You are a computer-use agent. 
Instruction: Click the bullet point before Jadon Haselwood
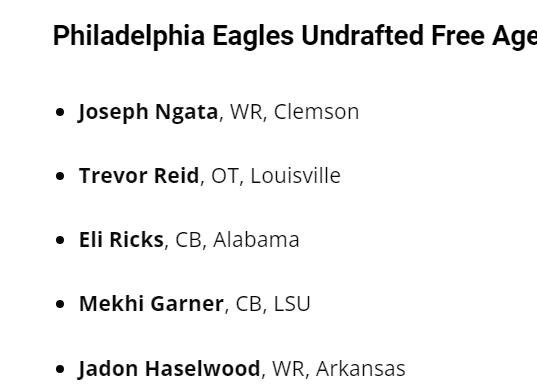(x=60, y=369)
